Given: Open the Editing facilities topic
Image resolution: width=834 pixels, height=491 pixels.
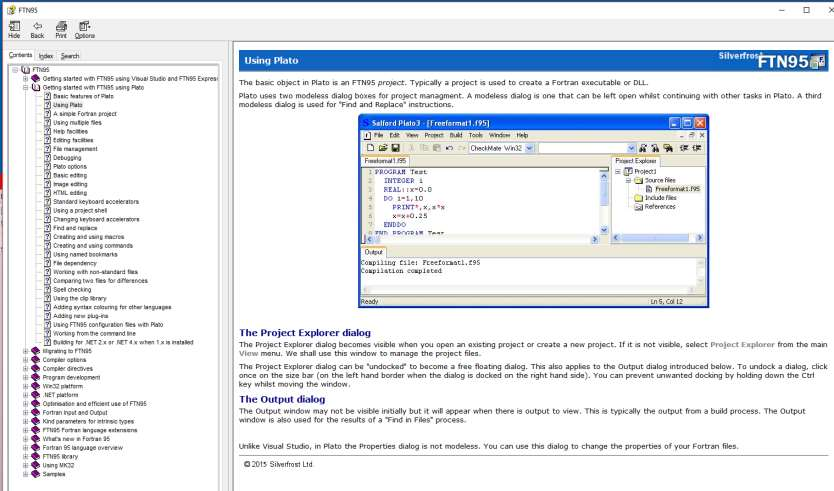Looking at the screenshot, I should tap(73, 140).
